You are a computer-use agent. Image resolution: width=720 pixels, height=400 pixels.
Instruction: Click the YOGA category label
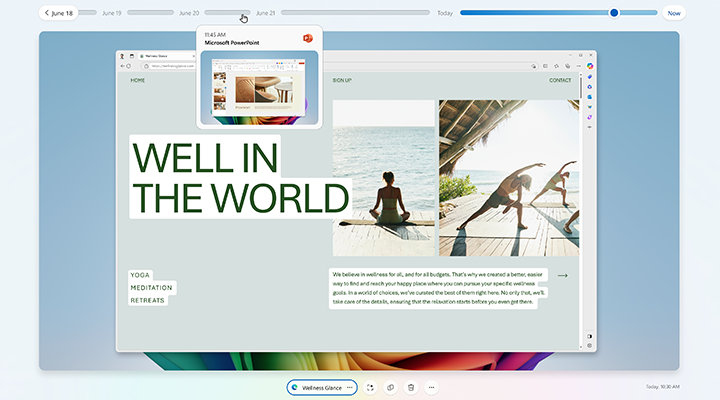pyautogui.click(x=140, y=275)
